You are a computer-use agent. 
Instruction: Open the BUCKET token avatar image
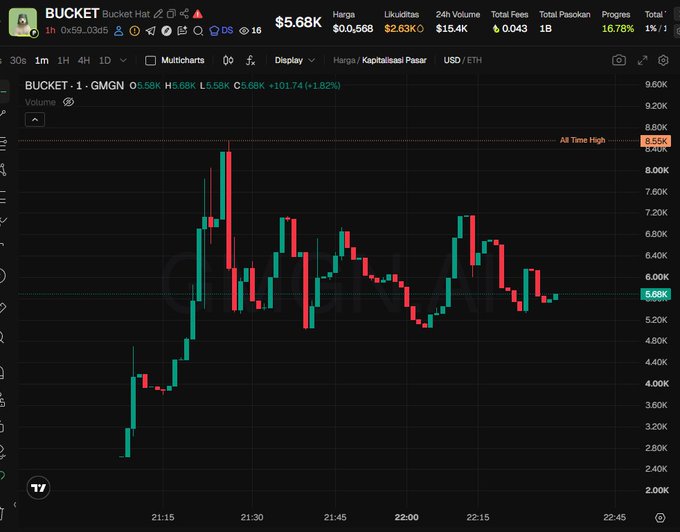coord(23,22)
